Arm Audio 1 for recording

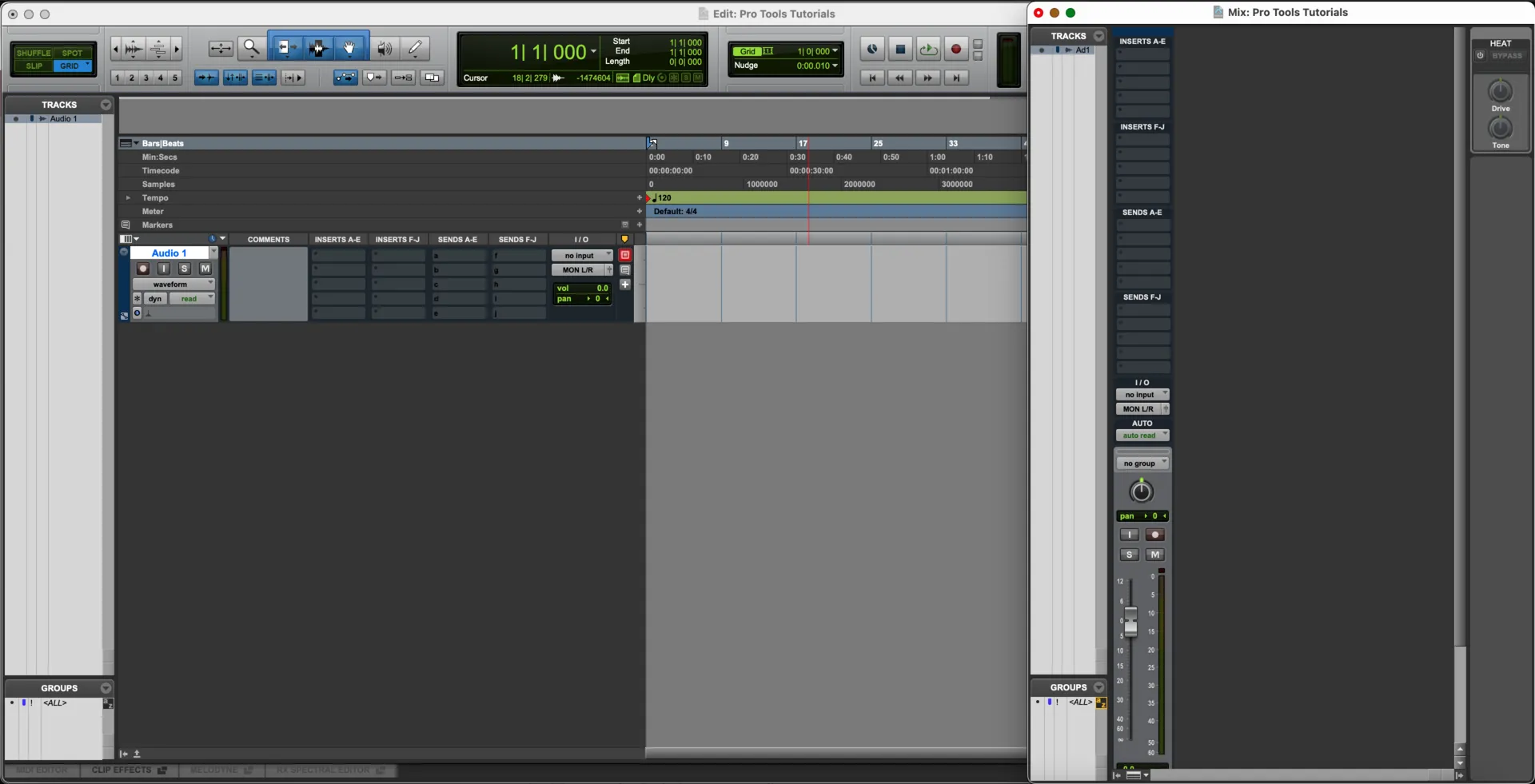tap(142, 269)
